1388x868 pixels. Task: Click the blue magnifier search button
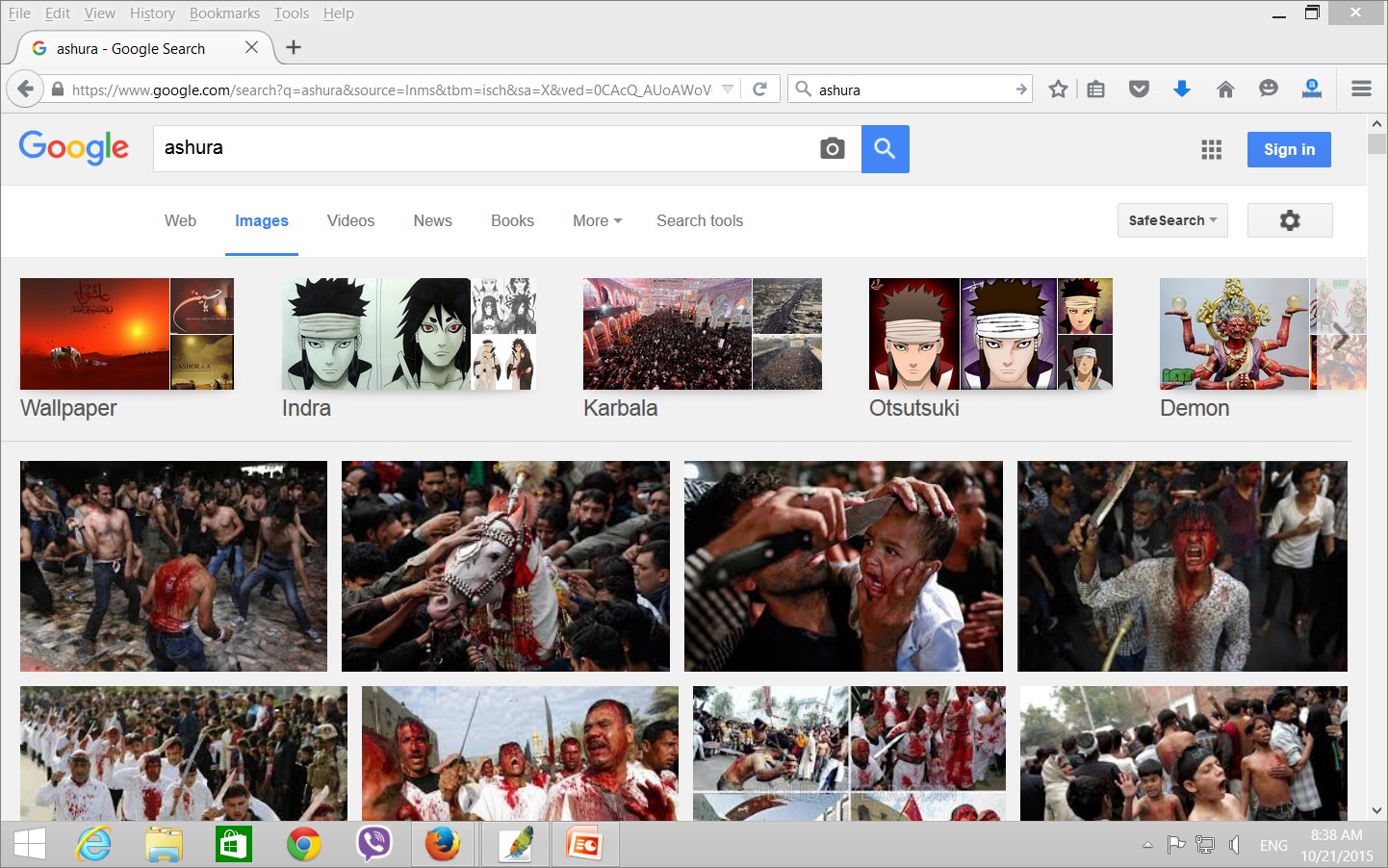885,149
